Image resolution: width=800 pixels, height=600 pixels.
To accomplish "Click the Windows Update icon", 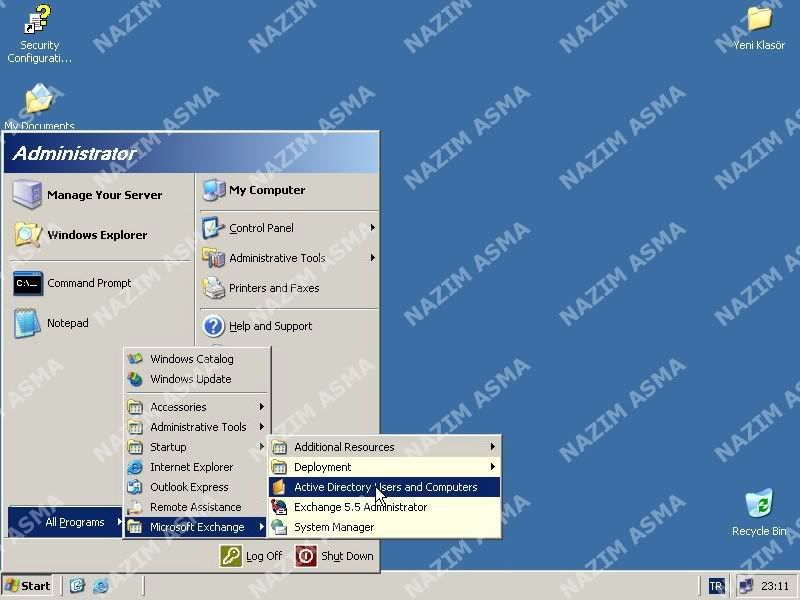I will 135,379.
